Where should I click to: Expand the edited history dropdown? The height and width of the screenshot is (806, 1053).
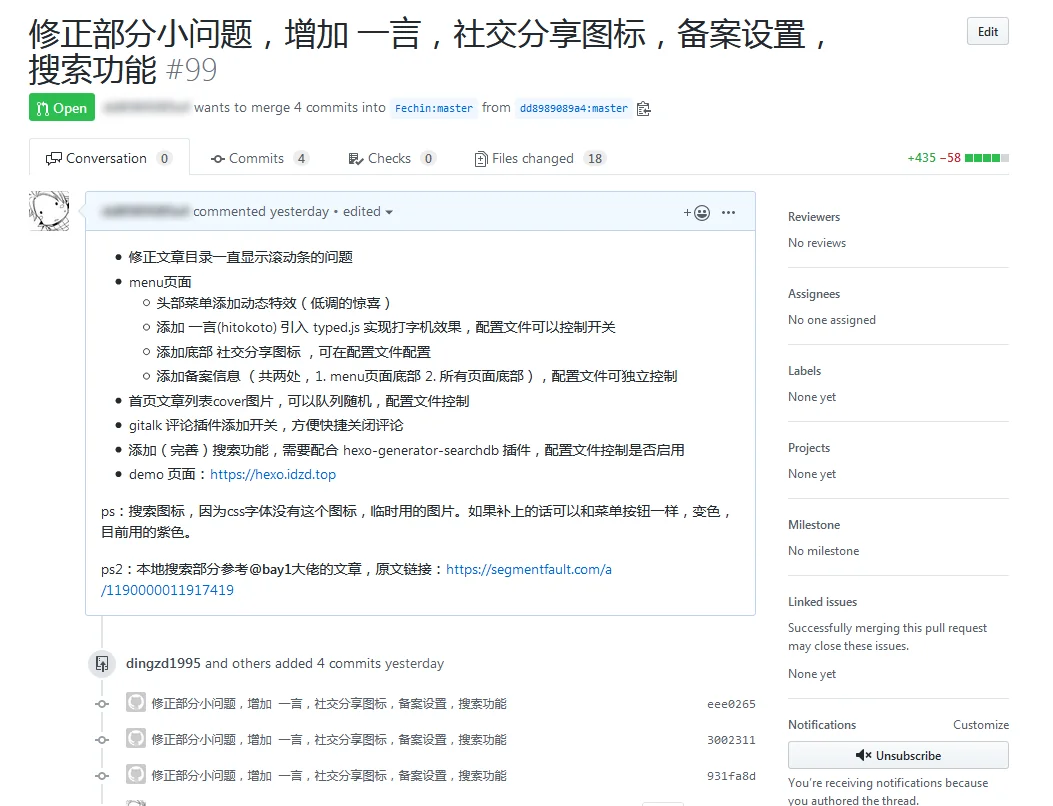368,212
